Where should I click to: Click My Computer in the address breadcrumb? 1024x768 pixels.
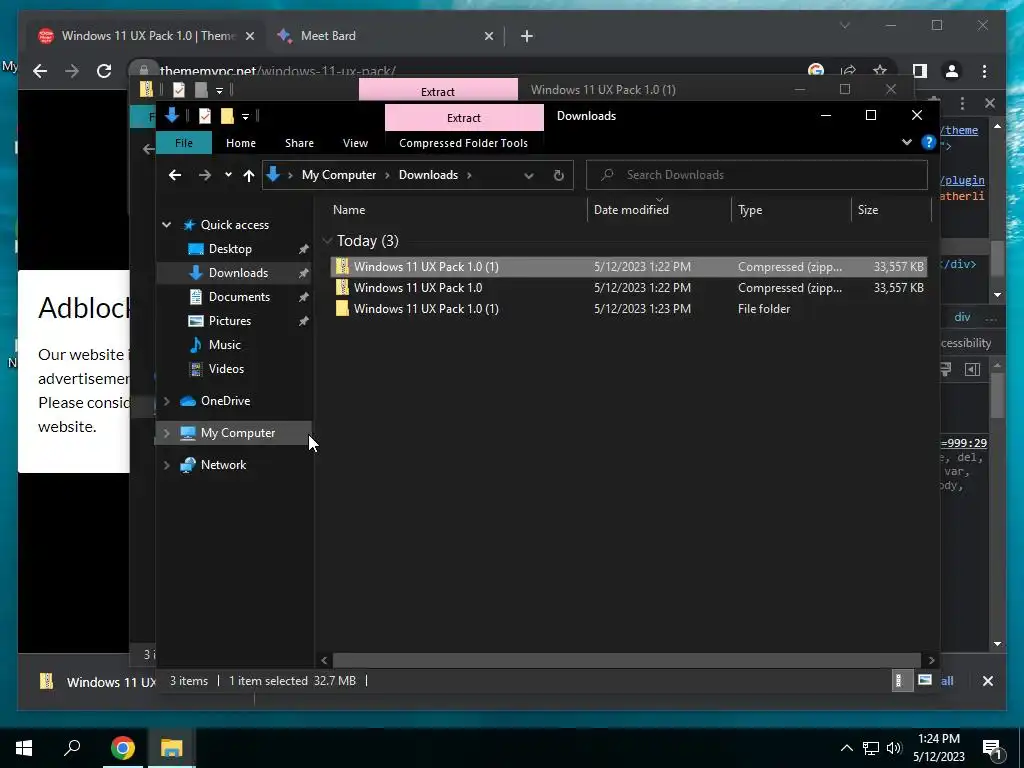[x=339, y=175]
